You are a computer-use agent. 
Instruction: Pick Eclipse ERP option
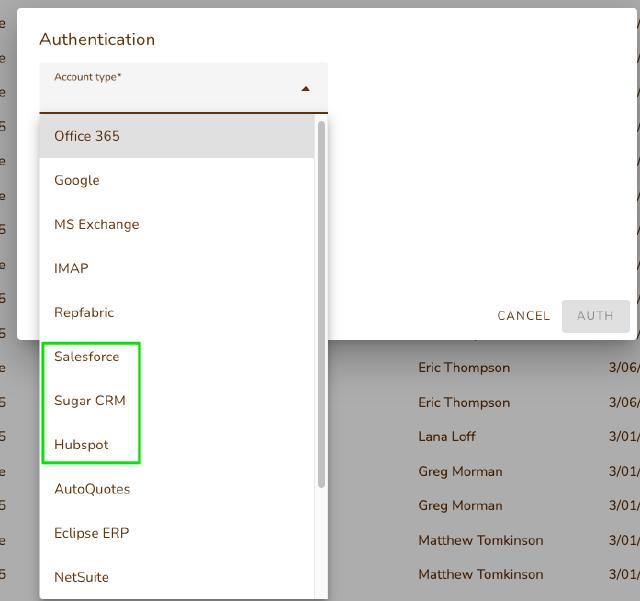[x=177, y=533]
